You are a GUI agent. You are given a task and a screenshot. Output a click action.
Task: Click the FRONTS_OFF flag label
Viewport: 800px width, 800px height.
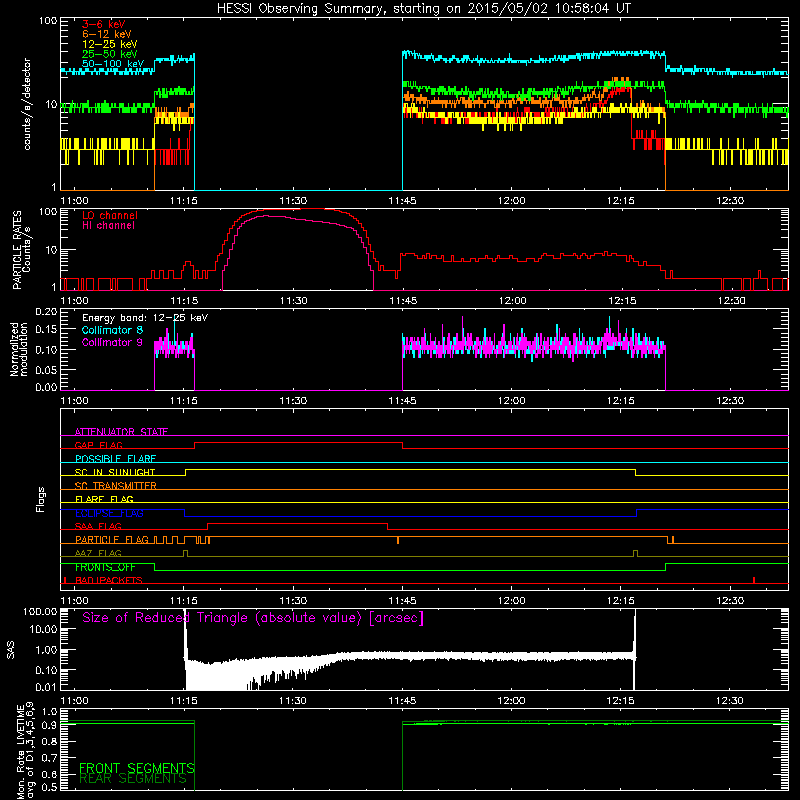[x=105, y=567]
